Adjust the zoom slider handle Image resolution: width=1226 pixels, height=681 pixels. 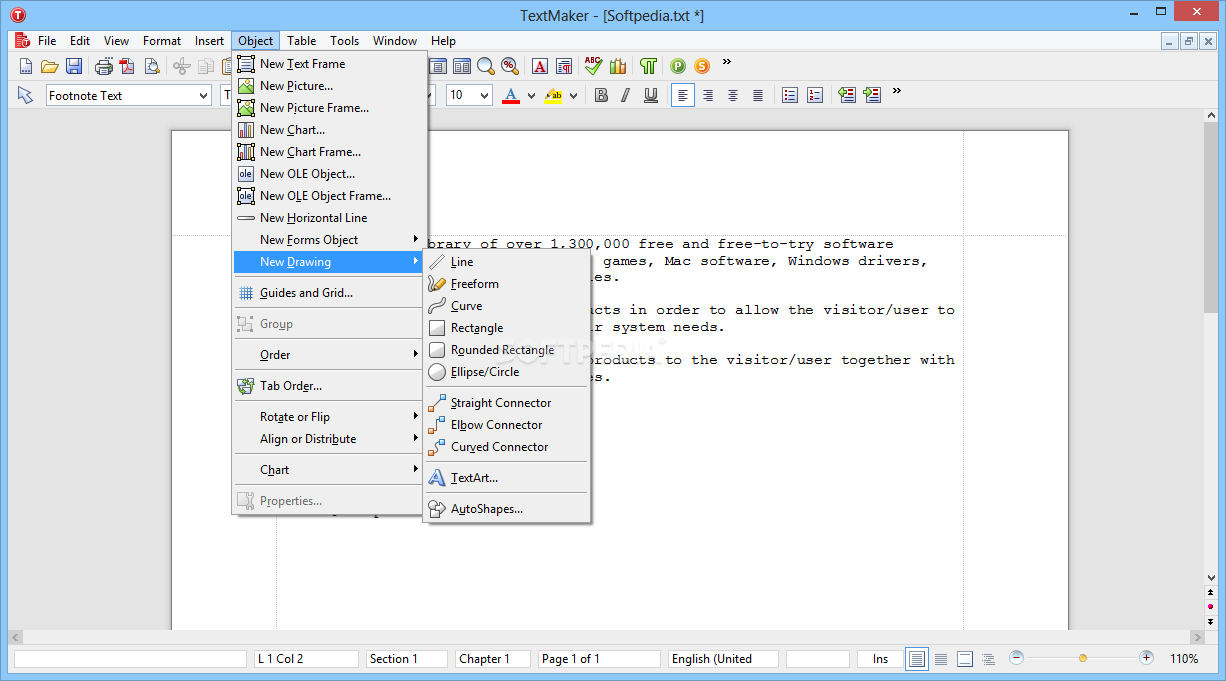point(1082,658)
